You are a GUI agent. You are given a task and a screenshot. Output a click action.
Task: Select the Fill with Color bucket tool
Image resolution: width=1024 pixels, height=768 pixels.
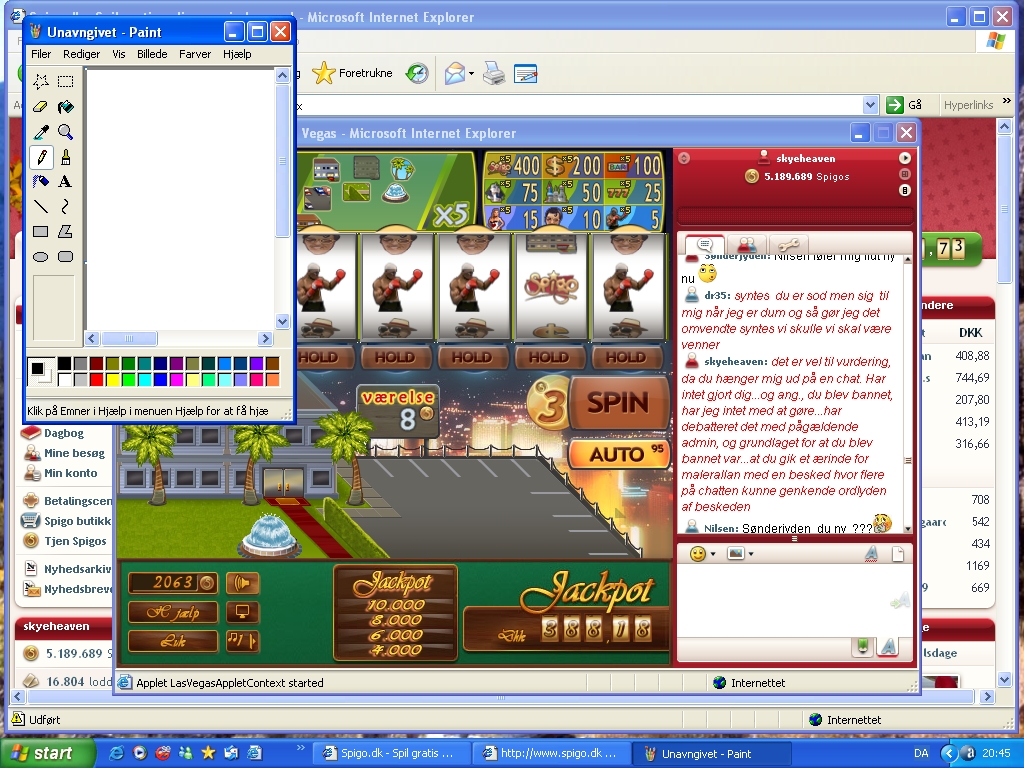[x=65, y=107]
